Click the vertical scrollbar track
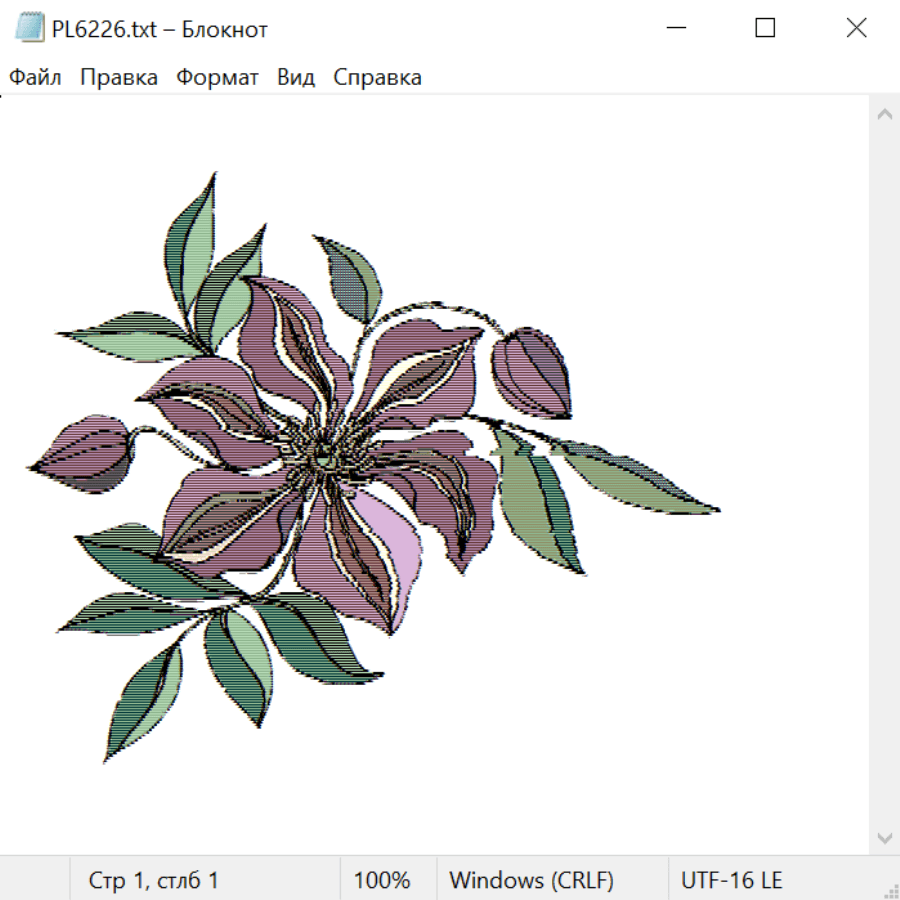Screen dimensions: 900x900 click(885, 476)
